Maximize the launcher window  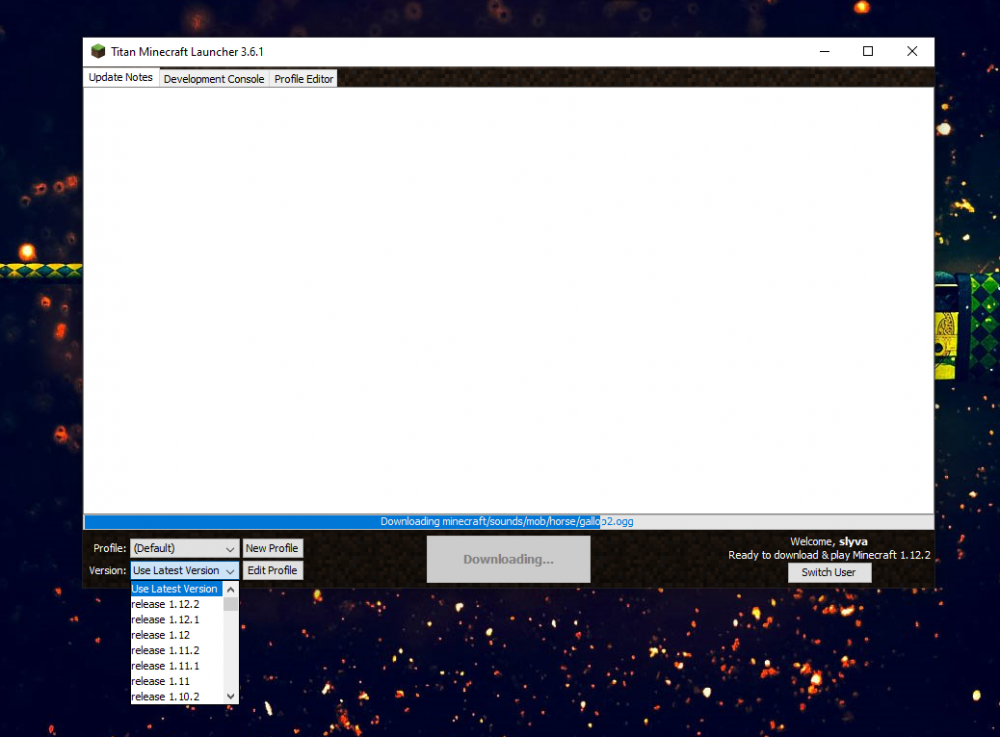click(868, 51)
